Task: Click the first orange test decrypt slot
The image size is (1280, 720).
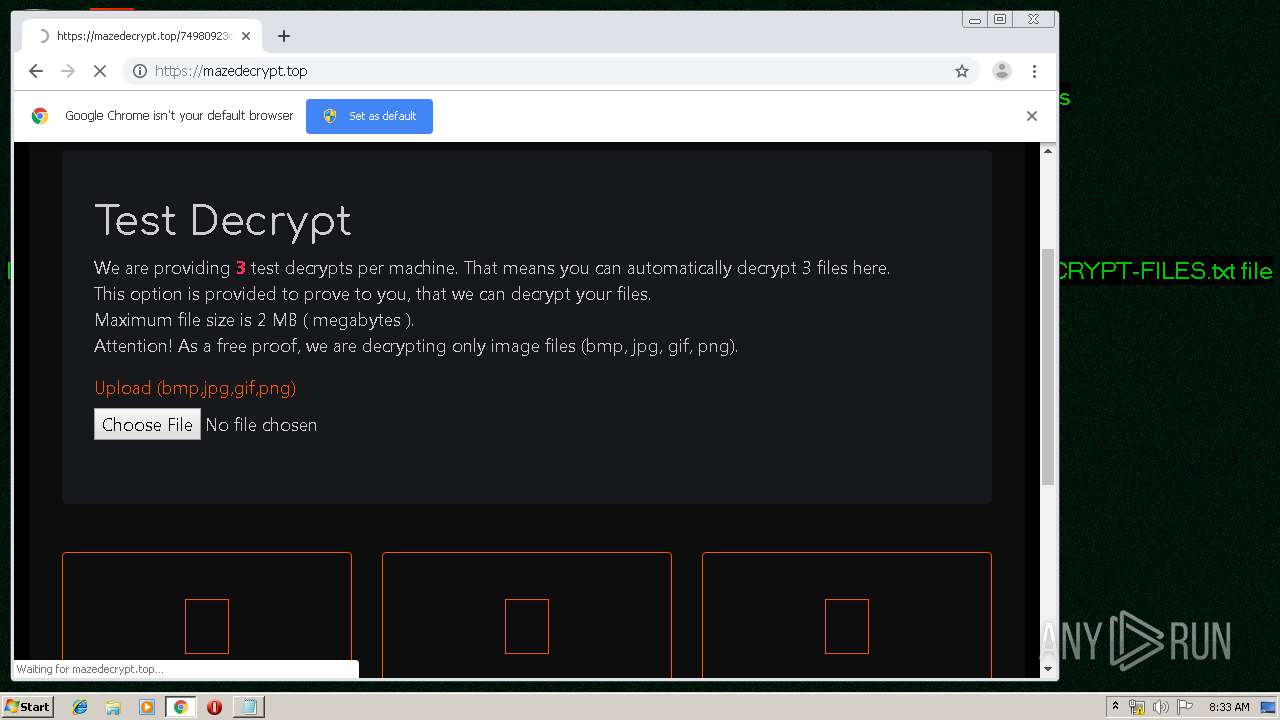Action: pyautogui.click(x=207, y=616)
